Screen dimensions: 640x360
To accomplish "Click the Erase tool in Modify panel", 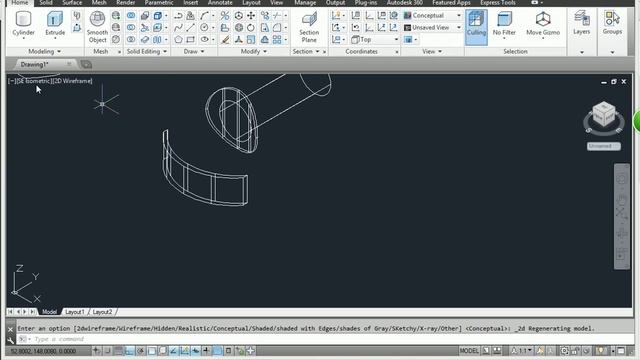I will pos(225,40).
